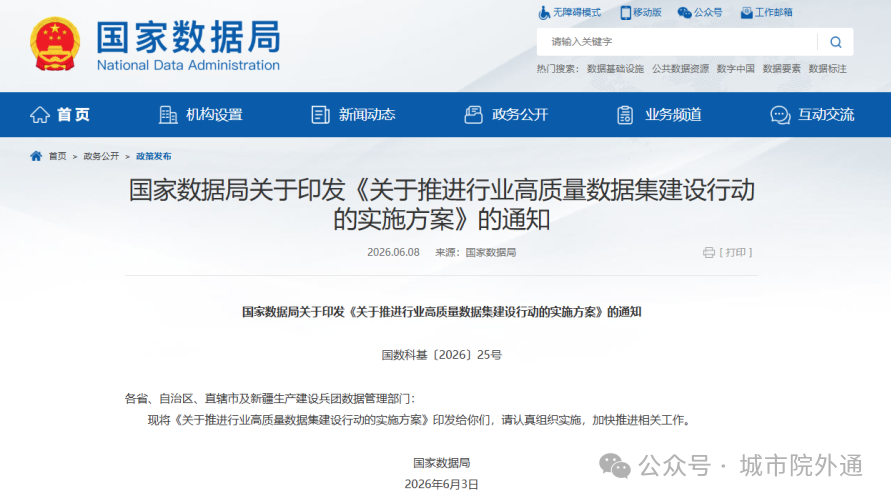Click the hot search term 数据标注
The width and height of the screenshot is (891, 501).
pos(827,69)
